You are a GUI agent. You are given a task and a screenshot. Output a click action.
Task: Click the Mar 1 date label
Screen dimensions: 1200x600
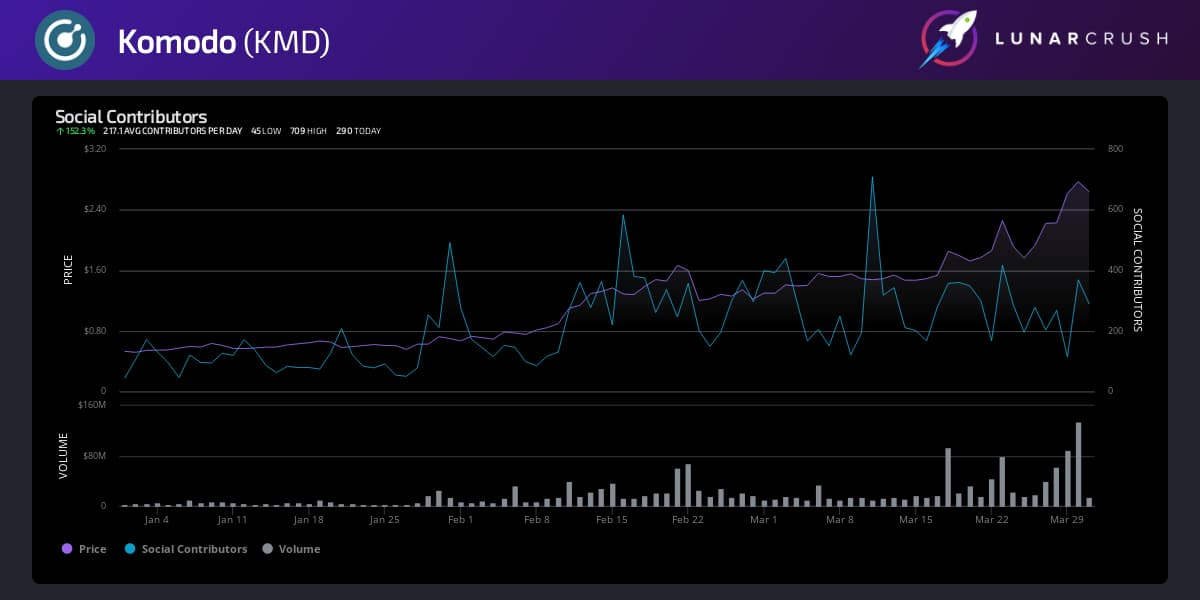click(x=764, y=520)
